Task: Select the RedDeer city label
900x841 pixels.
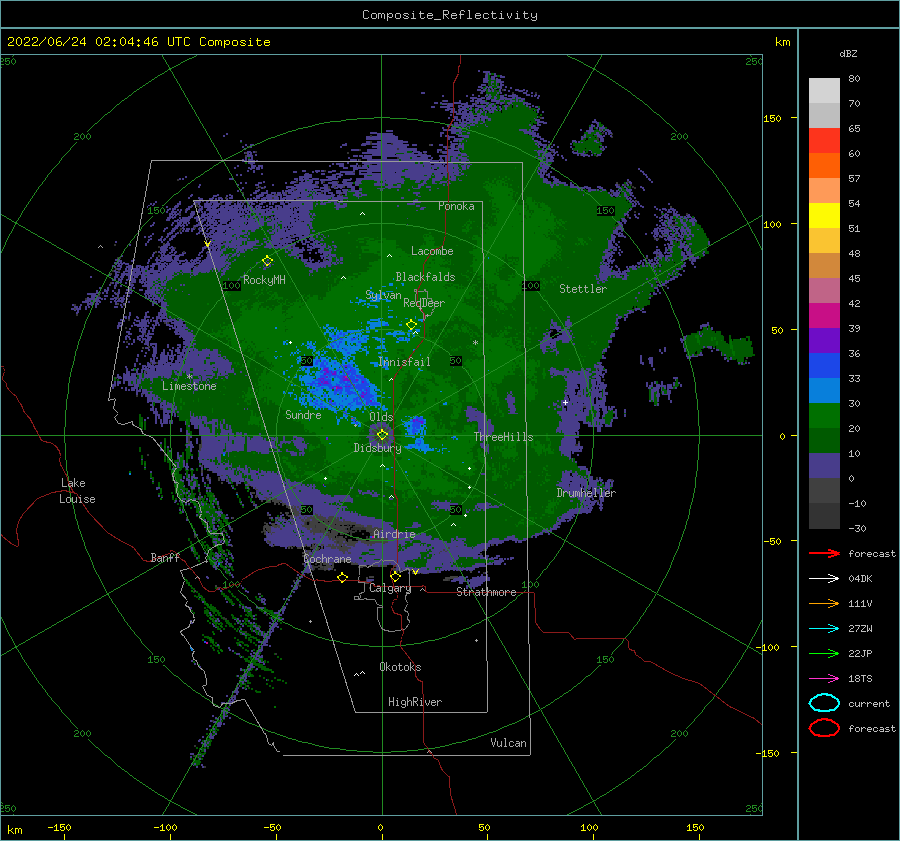Action: pyautogui.click(x=424, y=303)
